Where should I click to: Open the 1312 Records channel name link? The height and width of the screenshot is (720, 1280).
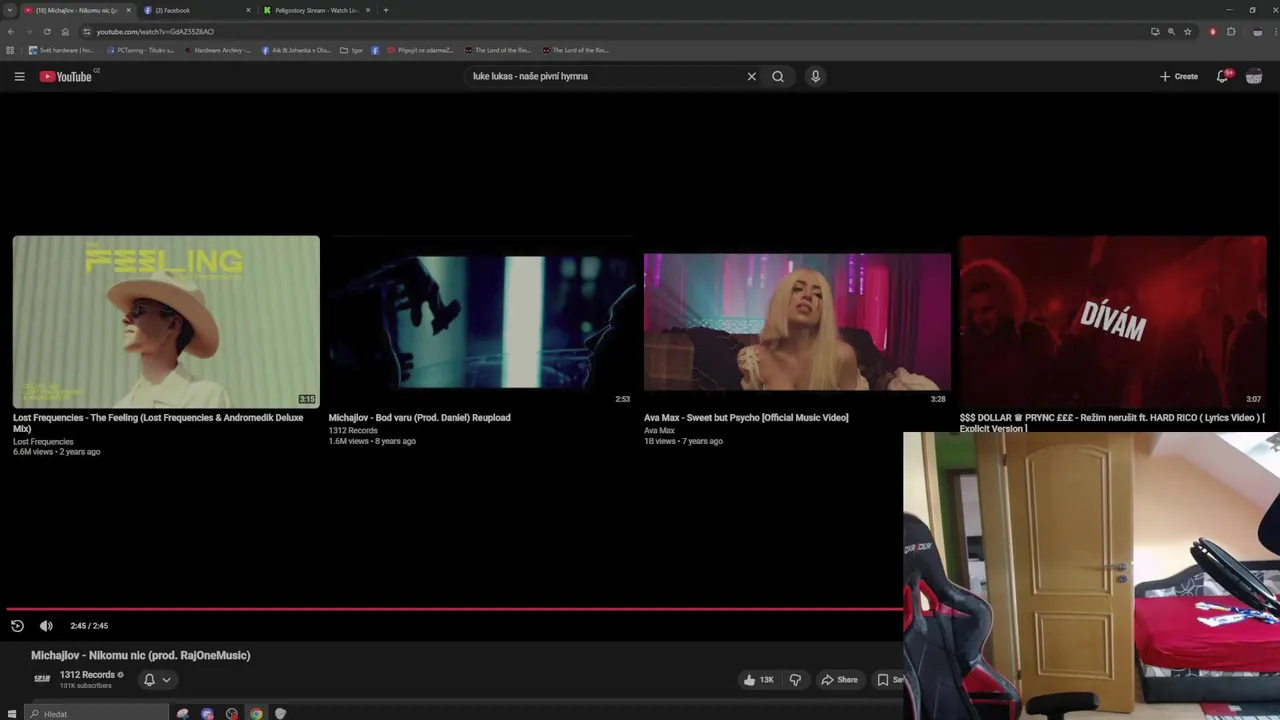(x=87, y=675)
